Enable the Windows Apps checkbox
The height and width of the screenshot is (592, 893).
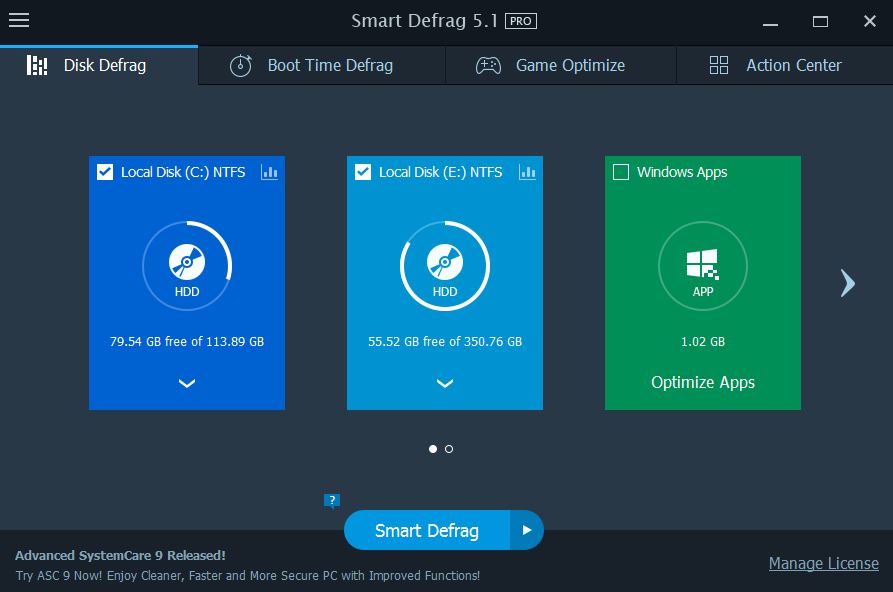pyautogui.click(x=620, y=172)
